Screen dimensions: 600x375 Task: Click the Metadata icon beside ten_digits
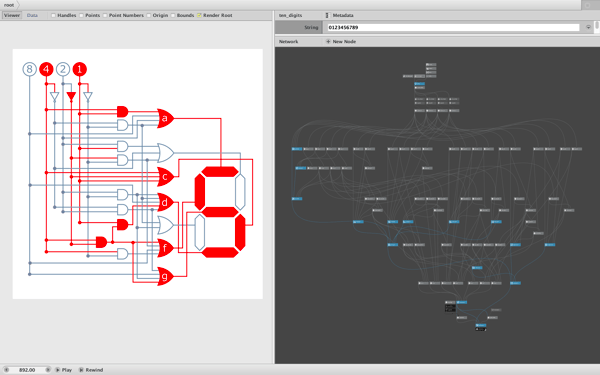[x=327, y=15]
